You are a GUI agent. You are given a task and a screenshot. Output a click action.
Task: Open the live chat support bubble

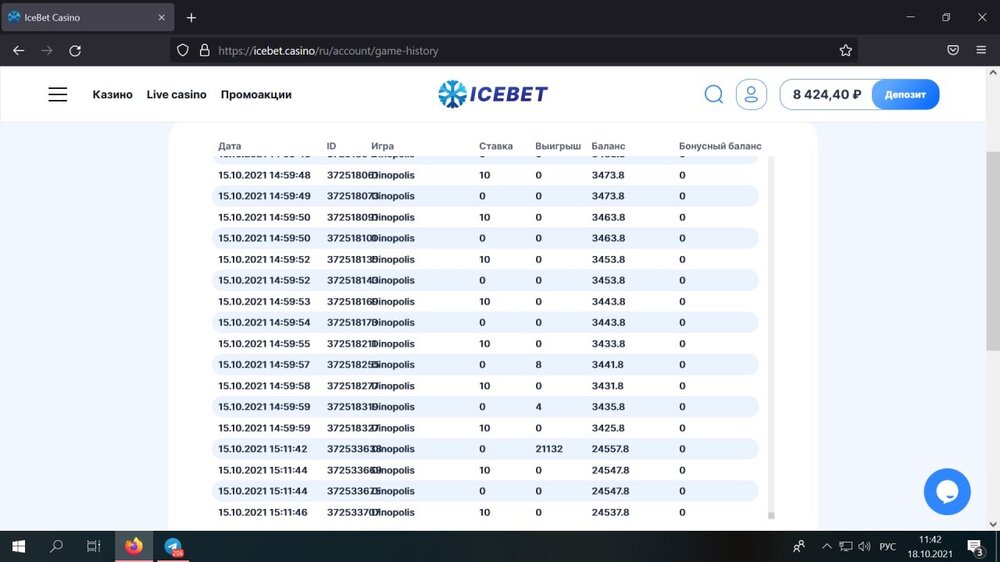pyautogui.click(x=946, y=491)
